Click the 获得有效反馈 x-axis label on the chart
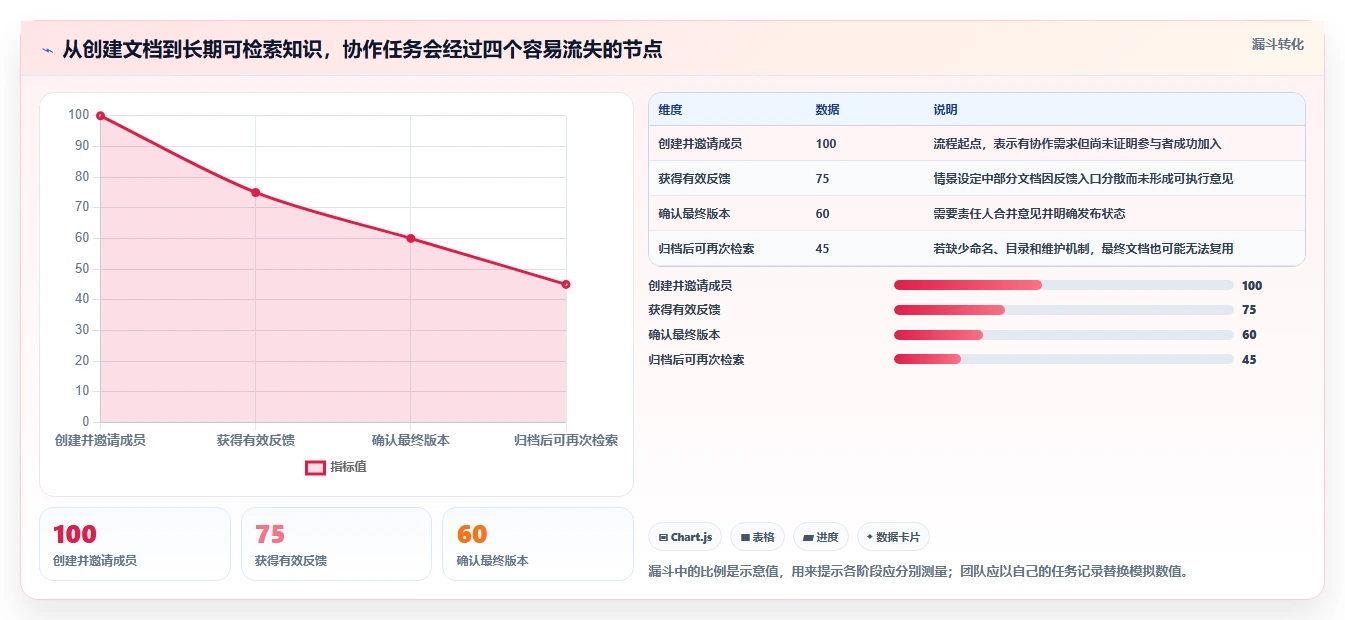 pos(255,440)
